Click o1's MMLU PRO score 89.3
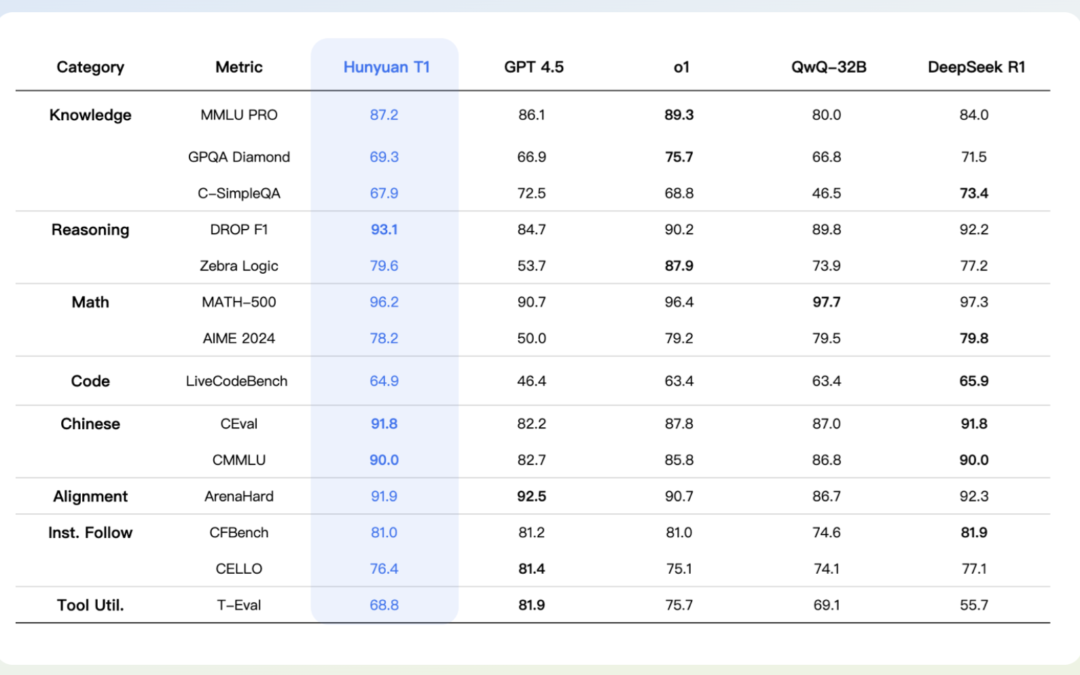The width and height of the screenshot is (1080, 675). coord(679,115)
